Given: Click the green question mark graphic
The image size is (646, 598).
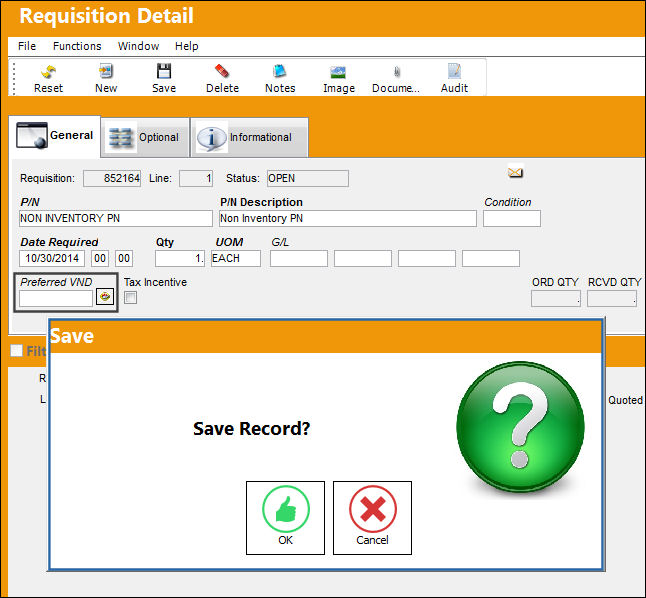Looking at the screenshot, I should [520, 427].
